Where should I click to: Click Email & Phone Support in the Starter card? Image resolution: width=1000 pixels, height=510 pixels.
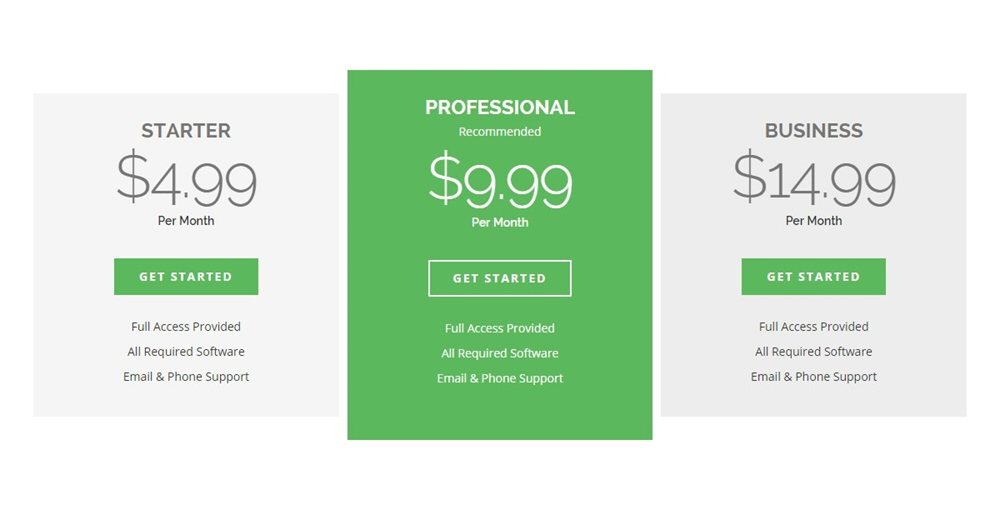pyautogui.click(x=186, y=377)
